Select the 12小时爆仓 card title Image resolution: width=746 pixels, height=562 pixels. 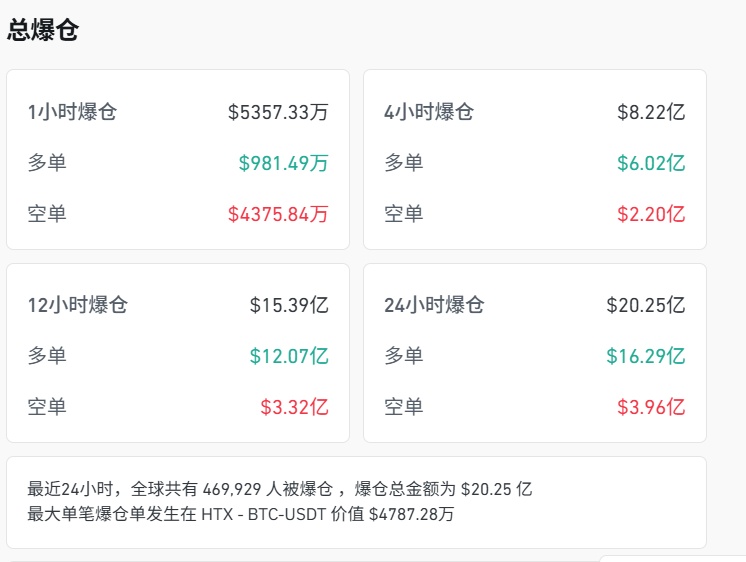[78, 305]
